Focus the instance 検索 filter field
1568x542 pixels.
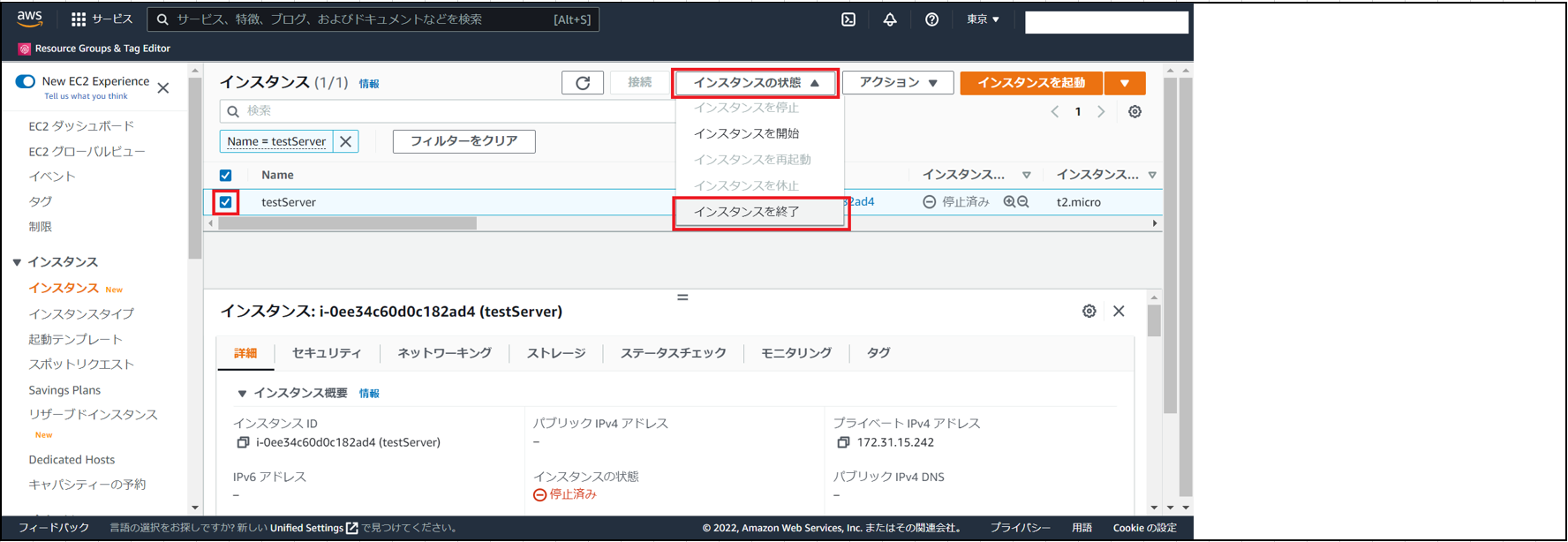click(449, 111)
